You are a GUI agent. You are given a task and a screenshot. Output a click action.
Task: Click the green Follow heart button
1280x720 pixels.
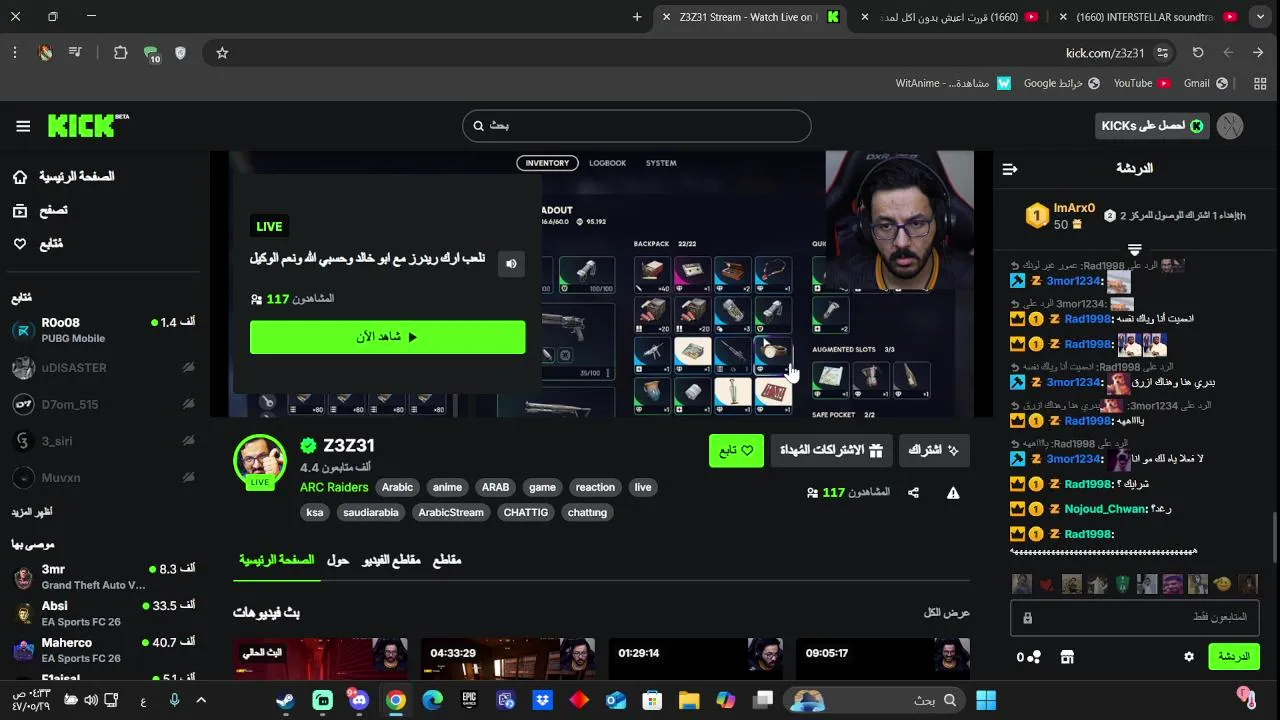tap(736, 451)
